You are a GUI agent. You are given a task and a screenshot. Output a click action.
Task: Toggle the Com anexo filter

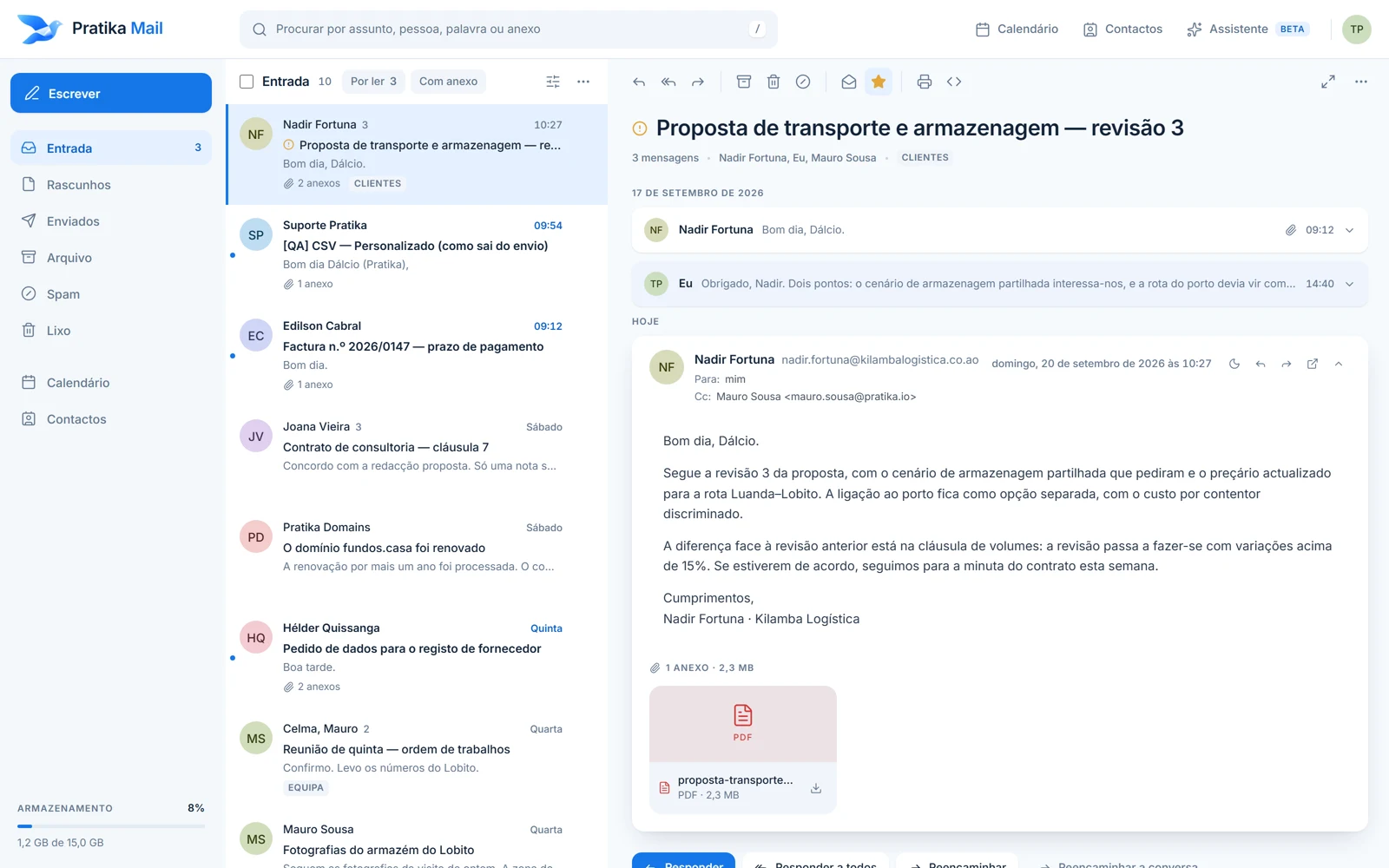(x=448, y=82)
